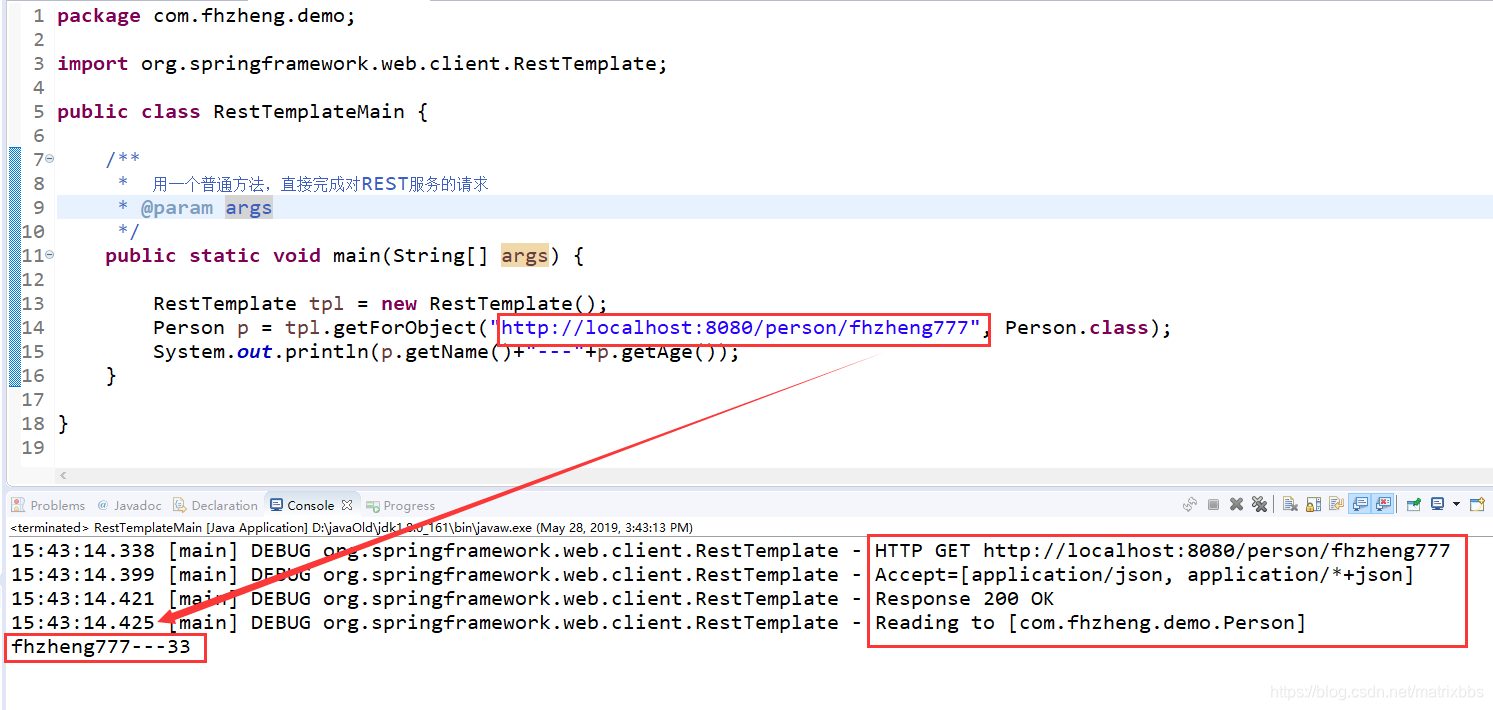Image resolution: width=1493 pixels, height=710 pixels.
Task: Click timestamp 15:43:14.338 in the console
Action: (x=83, y=550)
